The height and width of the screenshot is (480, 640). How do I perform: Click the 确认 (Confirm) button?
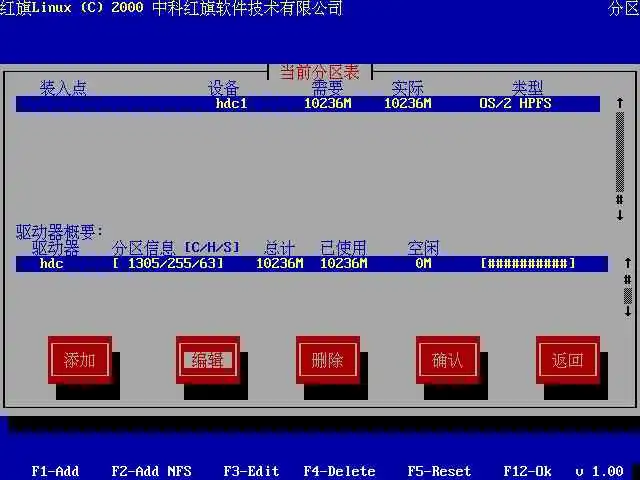(x=448, y=360)
